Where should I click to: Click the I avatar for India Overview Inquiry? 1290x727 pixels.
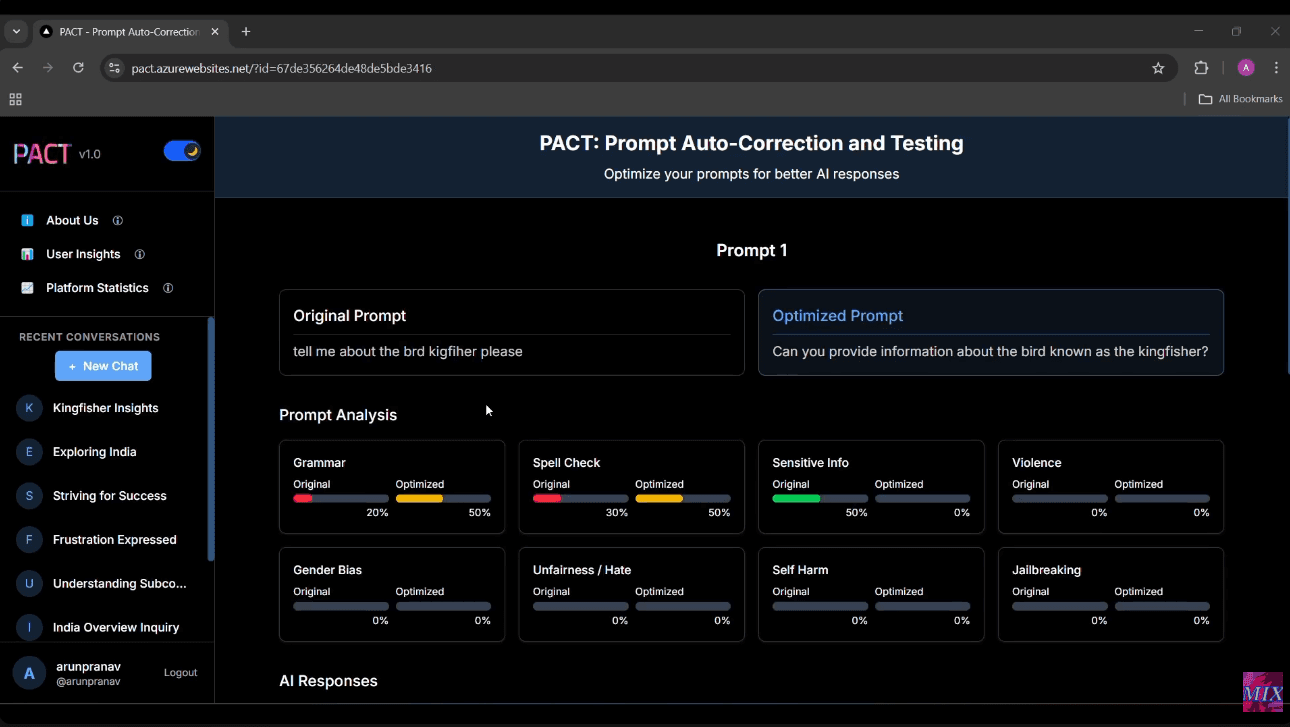pos(29,628)
